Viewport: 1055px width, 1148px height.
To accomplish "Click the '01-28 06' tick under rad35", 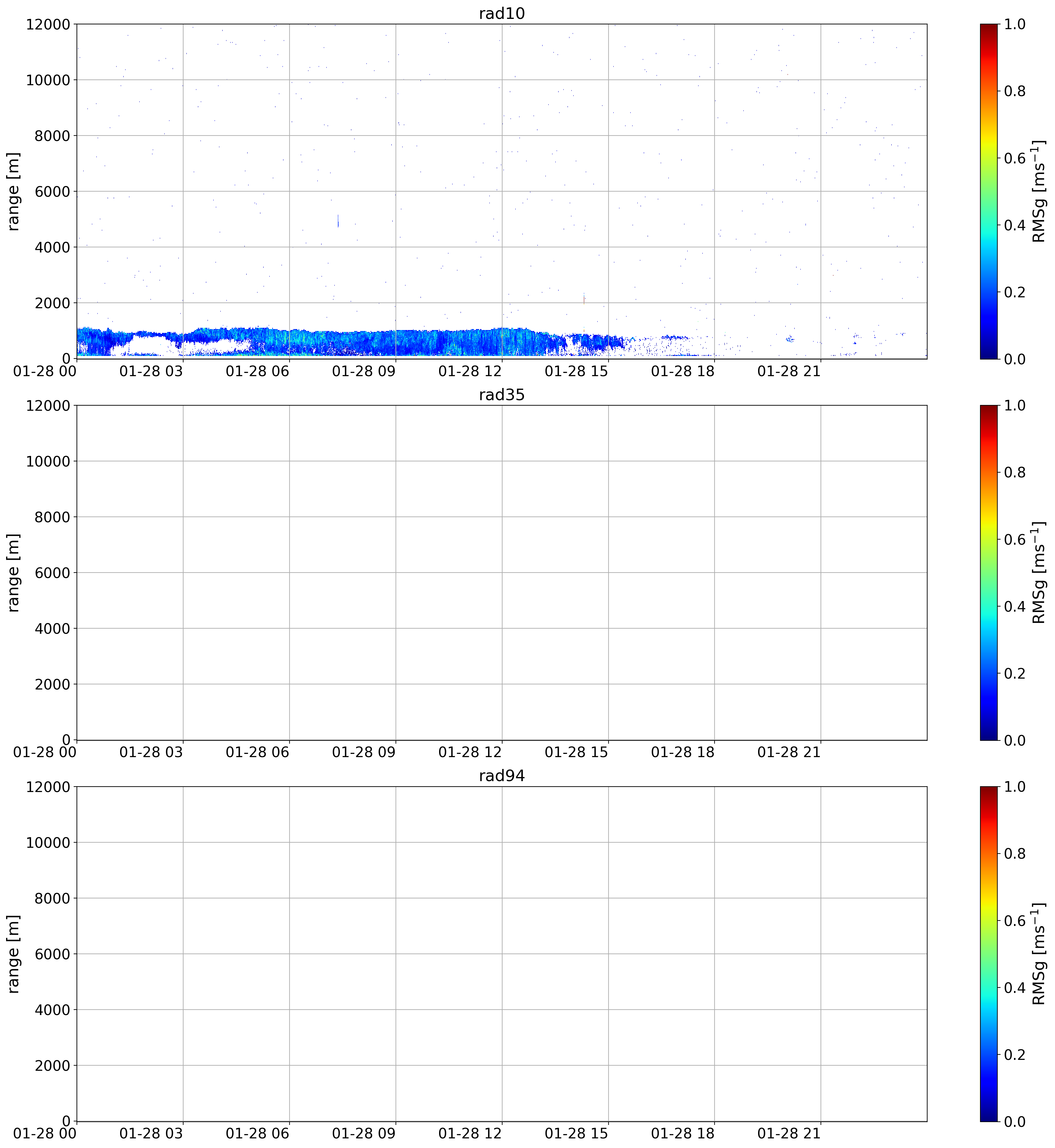I will pos(258,752).
